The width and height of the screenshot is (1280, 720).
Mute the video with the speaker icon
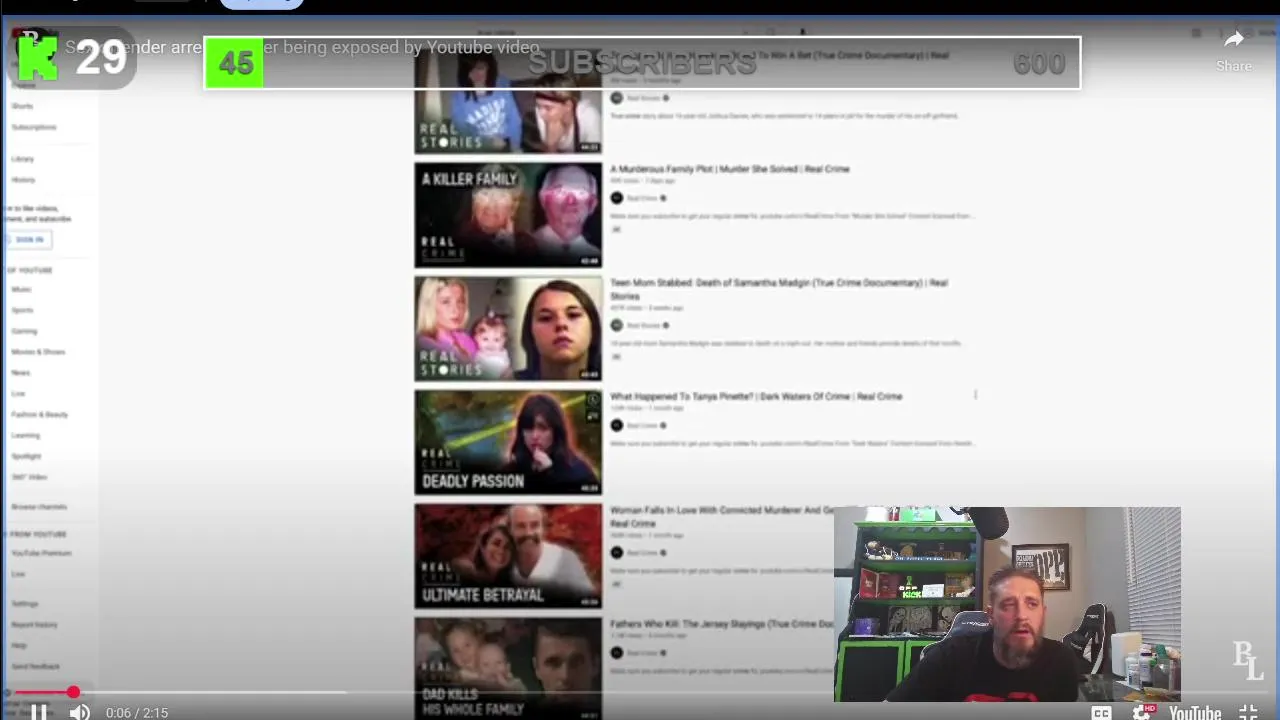[80, 712]
